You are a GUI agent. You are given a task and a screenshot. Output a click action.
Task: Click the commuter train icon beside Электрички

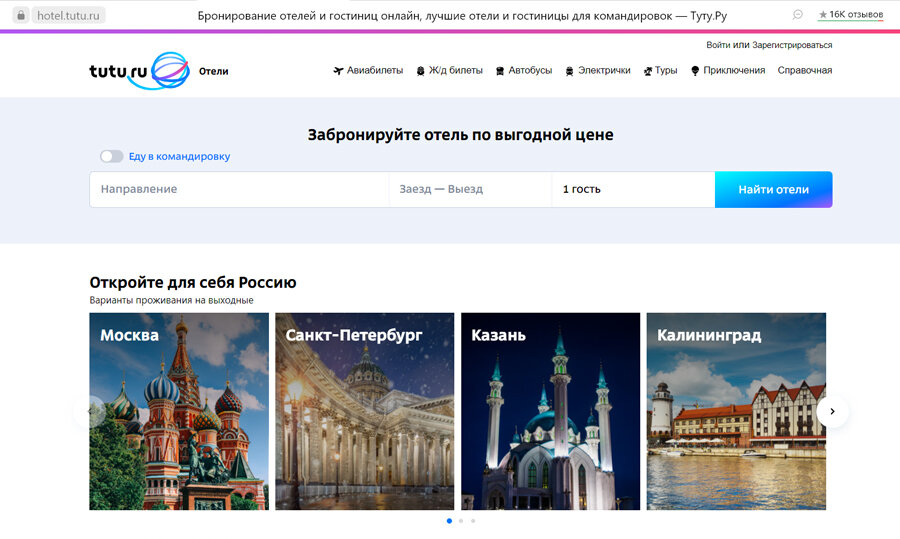[569, 71]
